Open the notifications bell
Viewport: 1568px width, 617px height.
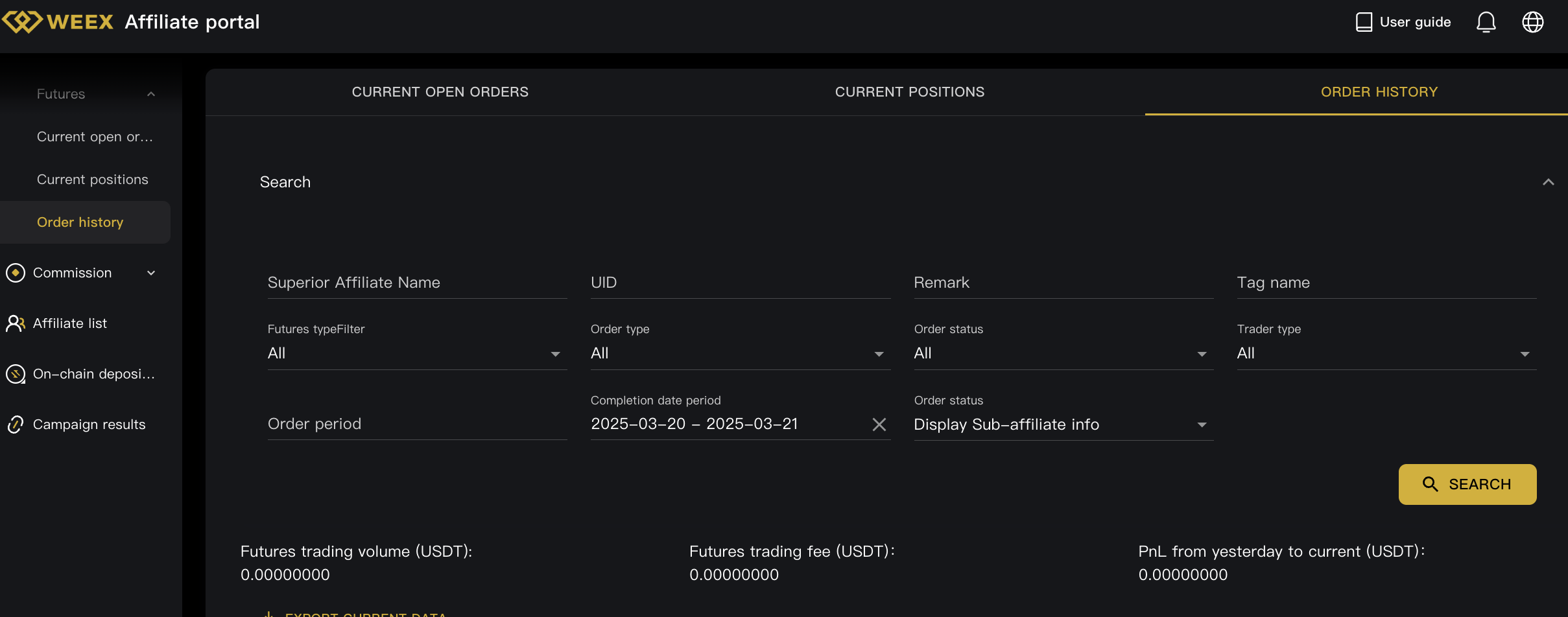(1486, 22)
